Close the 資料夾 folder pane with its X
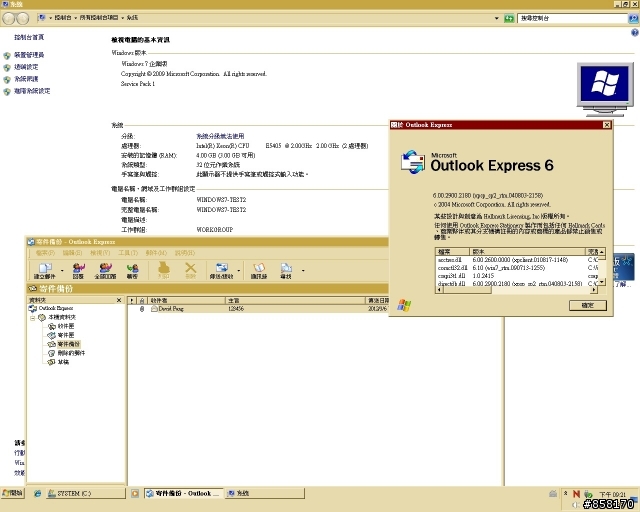Image resolution: width=640 pixels, height=512 pixels. click(119, 300)
